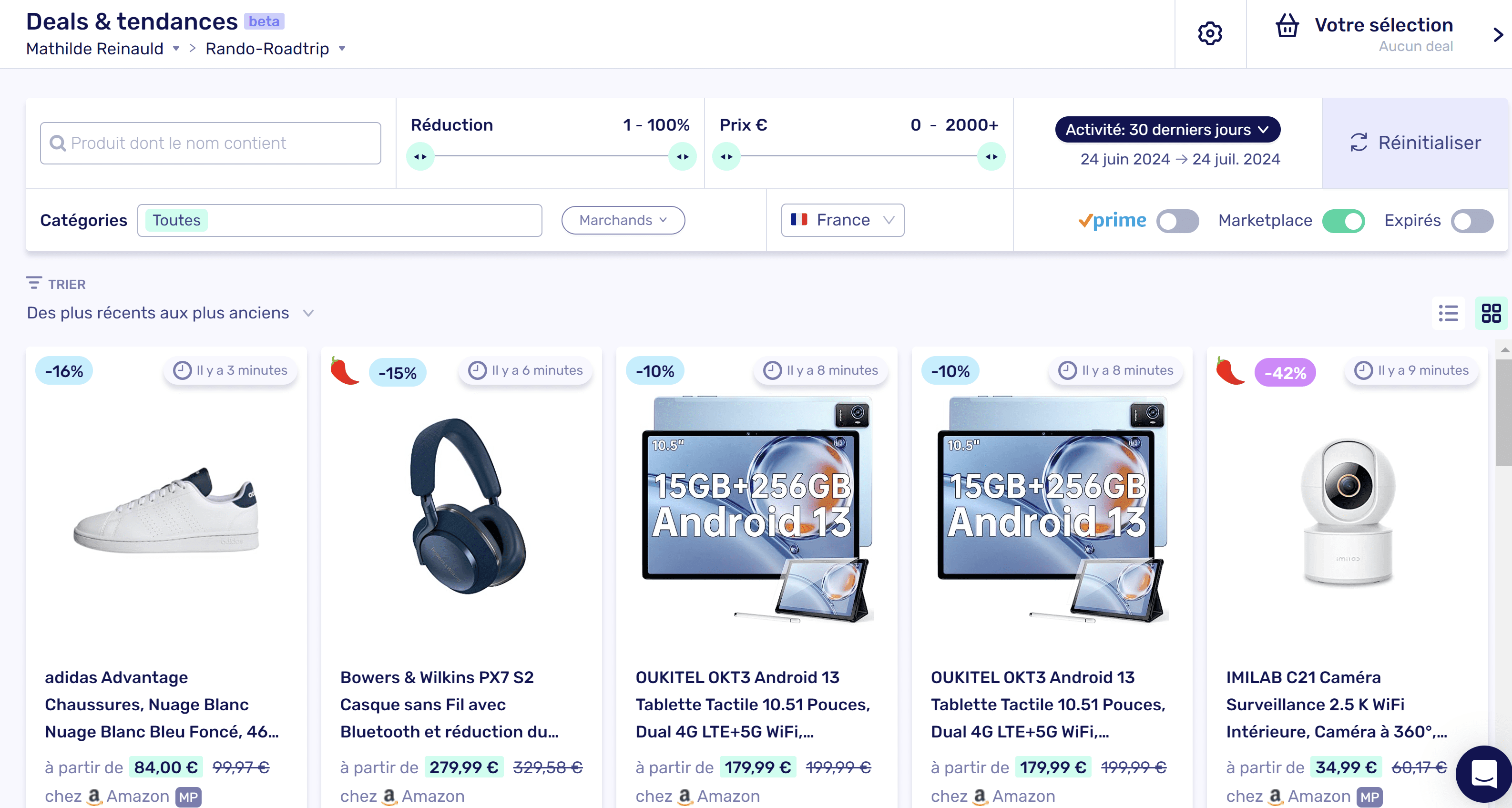Click the Réinitialiser refresh icon
The width and height of the screenshot is (1512, 808).
point(1358,143)
